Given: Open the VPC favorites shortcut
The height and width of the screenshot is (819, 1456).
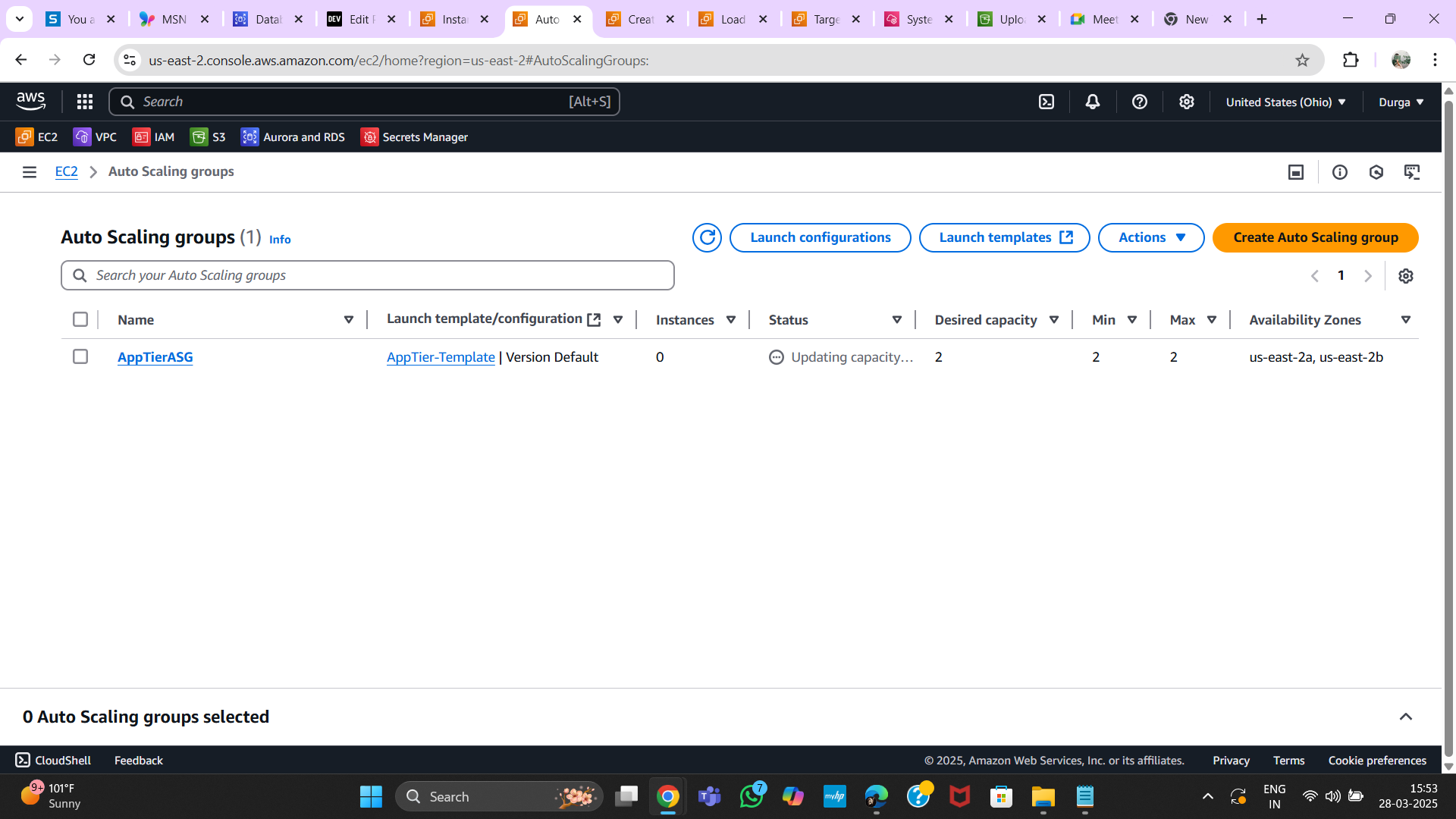Looking at the screenshot, I should tap(95, 136).
